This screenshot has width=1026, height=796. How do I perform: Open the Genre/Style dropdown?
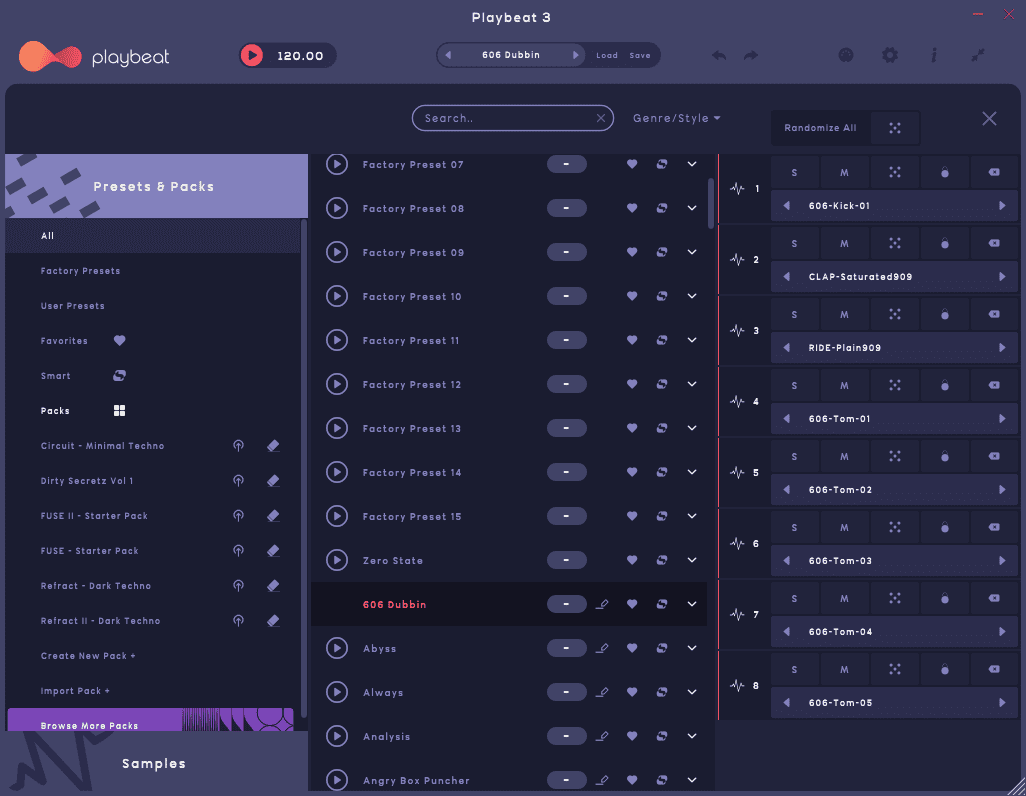(677, 118)
